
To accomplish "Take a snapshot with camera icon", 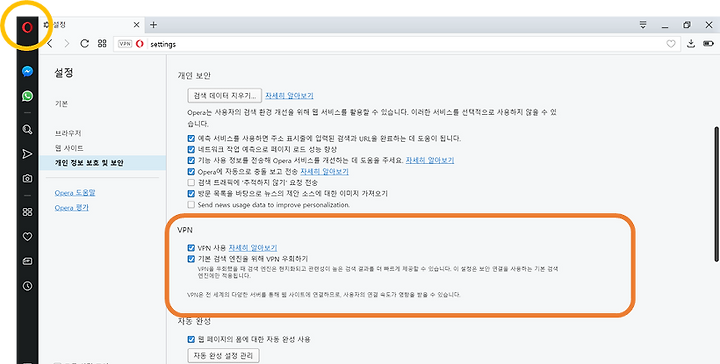I will pyautogui.click(x=28, y=178).
